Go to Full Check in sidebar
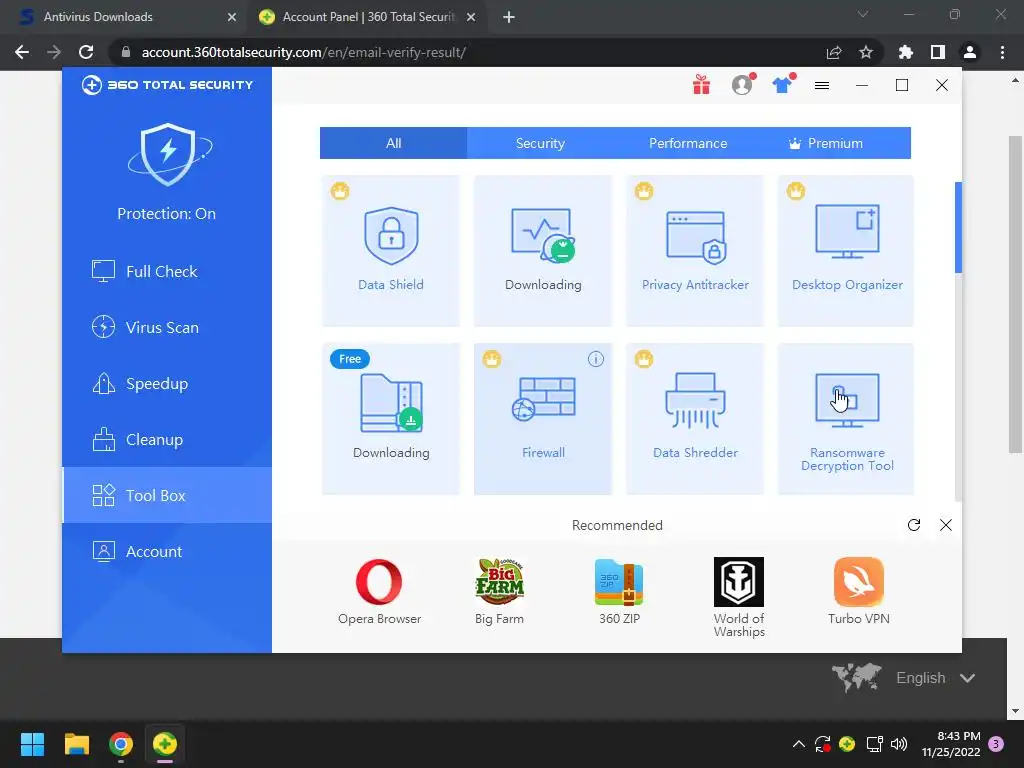 tap(167, 271)
